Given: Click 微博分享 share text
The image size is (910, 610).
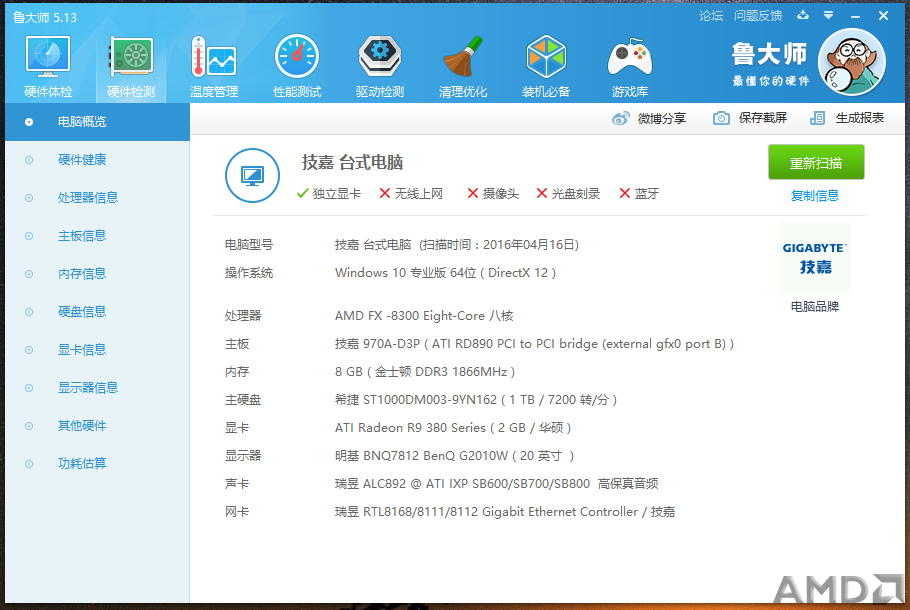Looking at the screenshot, I should [662, 118].
